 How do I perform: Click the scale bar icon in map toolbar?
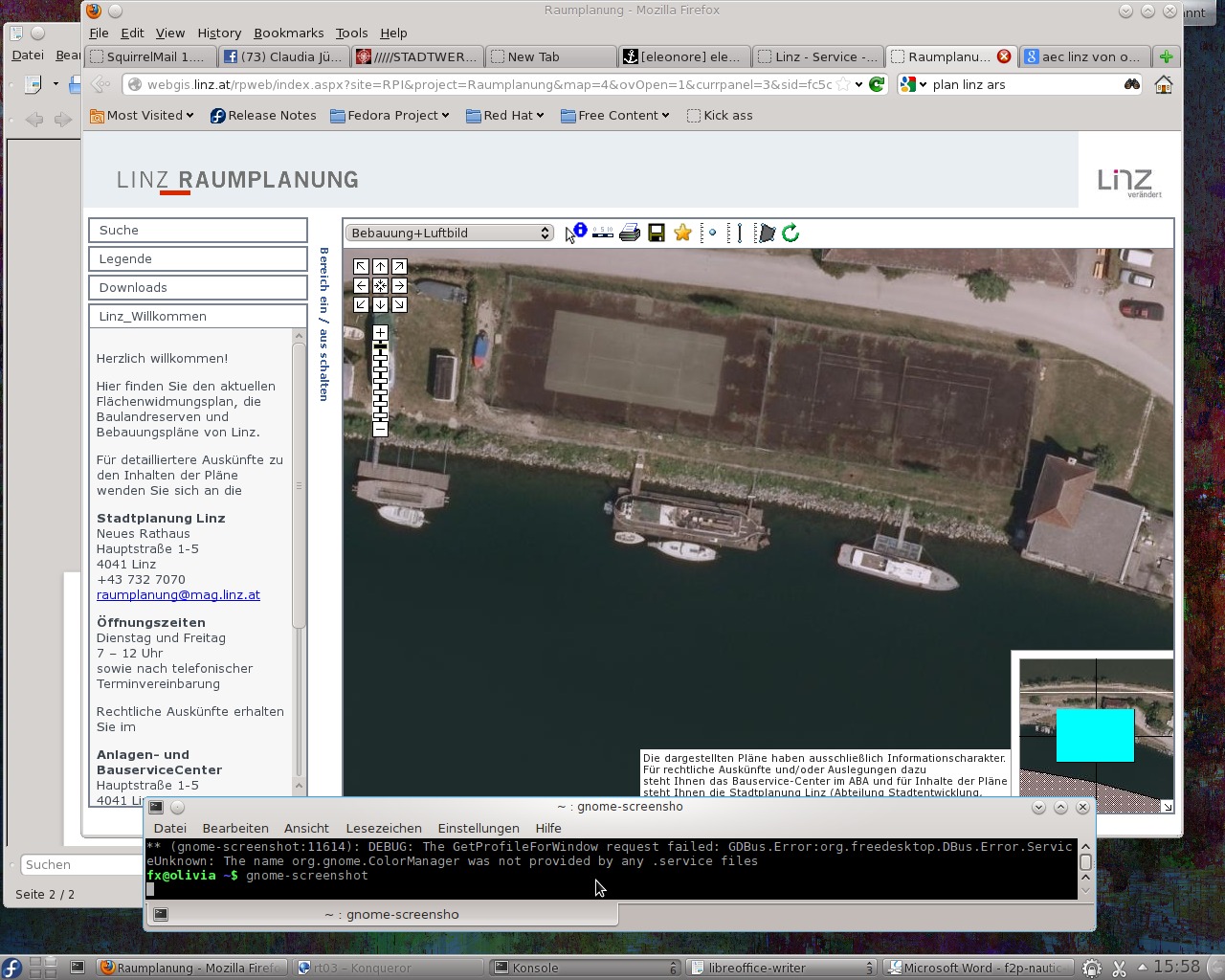point(603,233)
